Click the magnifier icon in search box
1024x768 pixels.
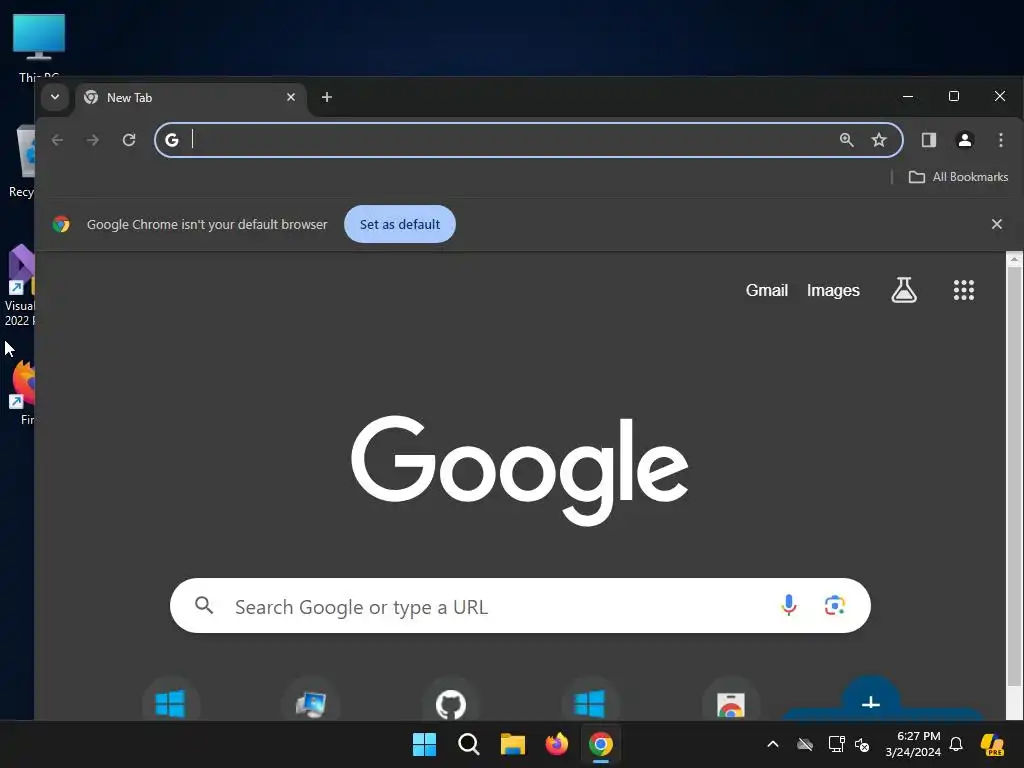point(204,605)
